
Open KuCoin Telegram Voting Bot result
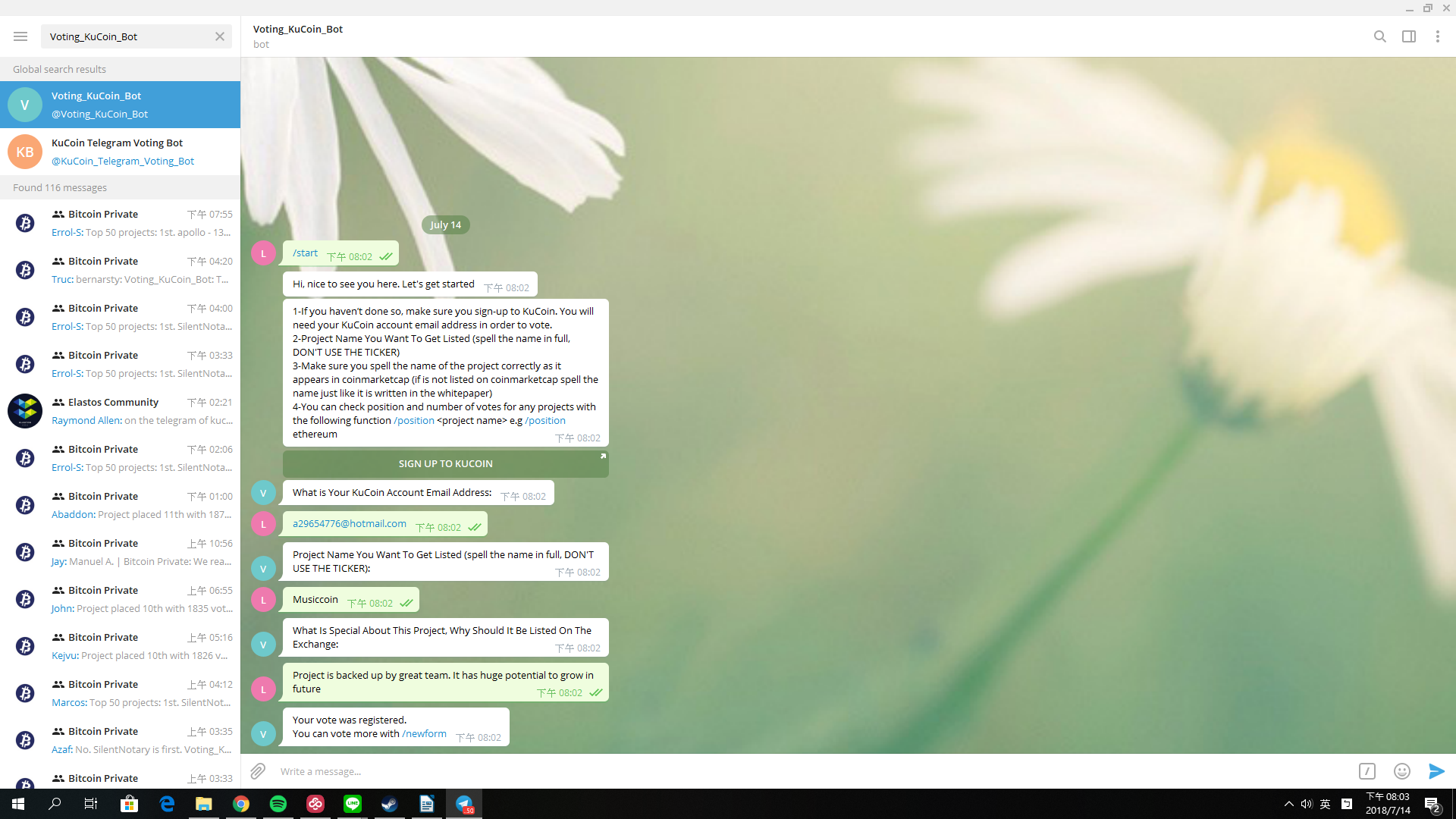(x=120, y=152)
